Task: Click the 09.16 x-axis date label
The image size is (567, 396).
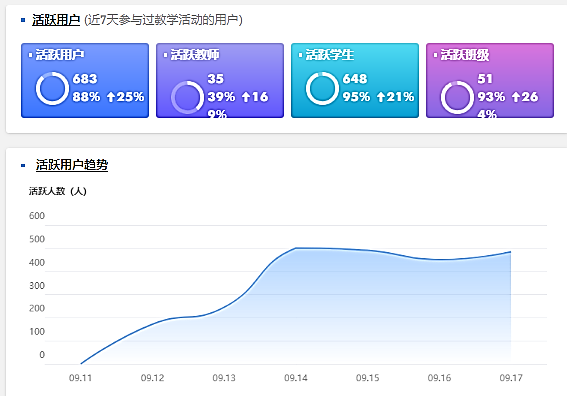Action: pos(439,378)
